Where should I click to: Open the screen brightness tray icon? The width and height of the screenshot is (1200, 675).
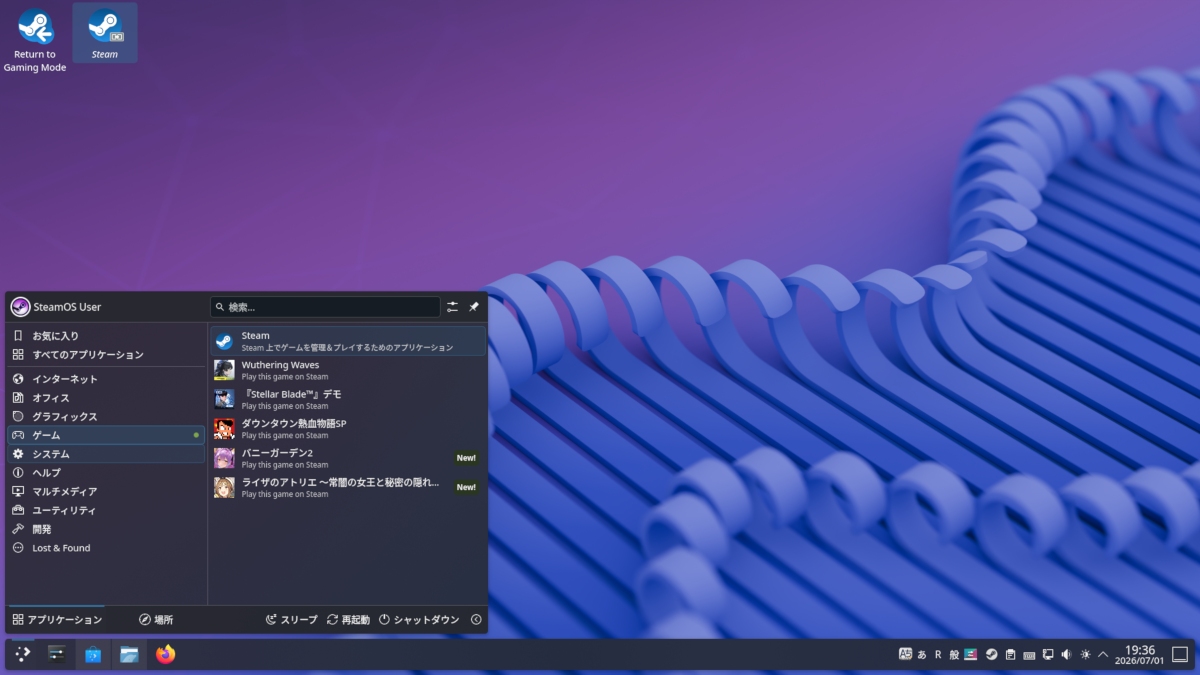pyautogui.click(x=1085, y=654)
